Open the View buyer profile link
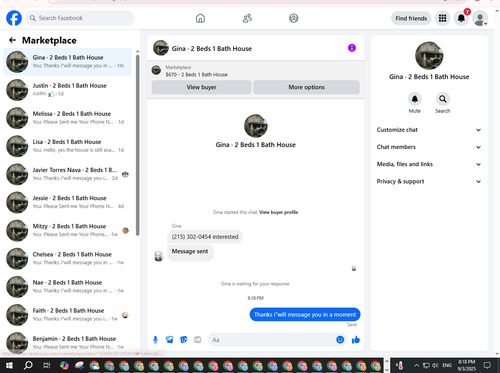 [279, 212]
